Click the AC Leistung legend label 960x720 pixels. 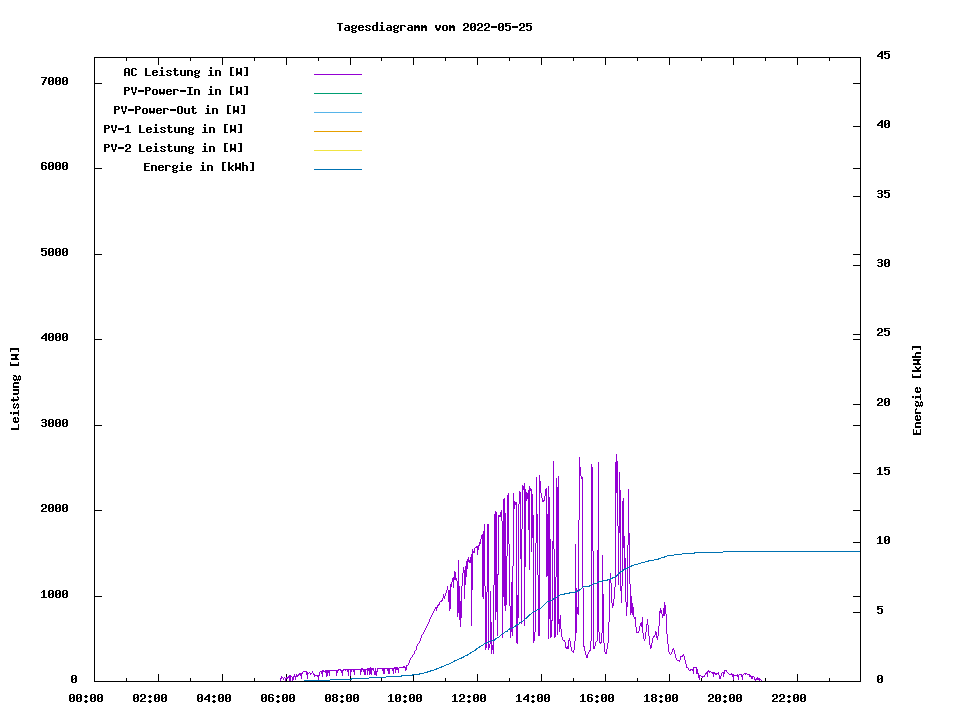pyautogui.click(x=186, y=72)
